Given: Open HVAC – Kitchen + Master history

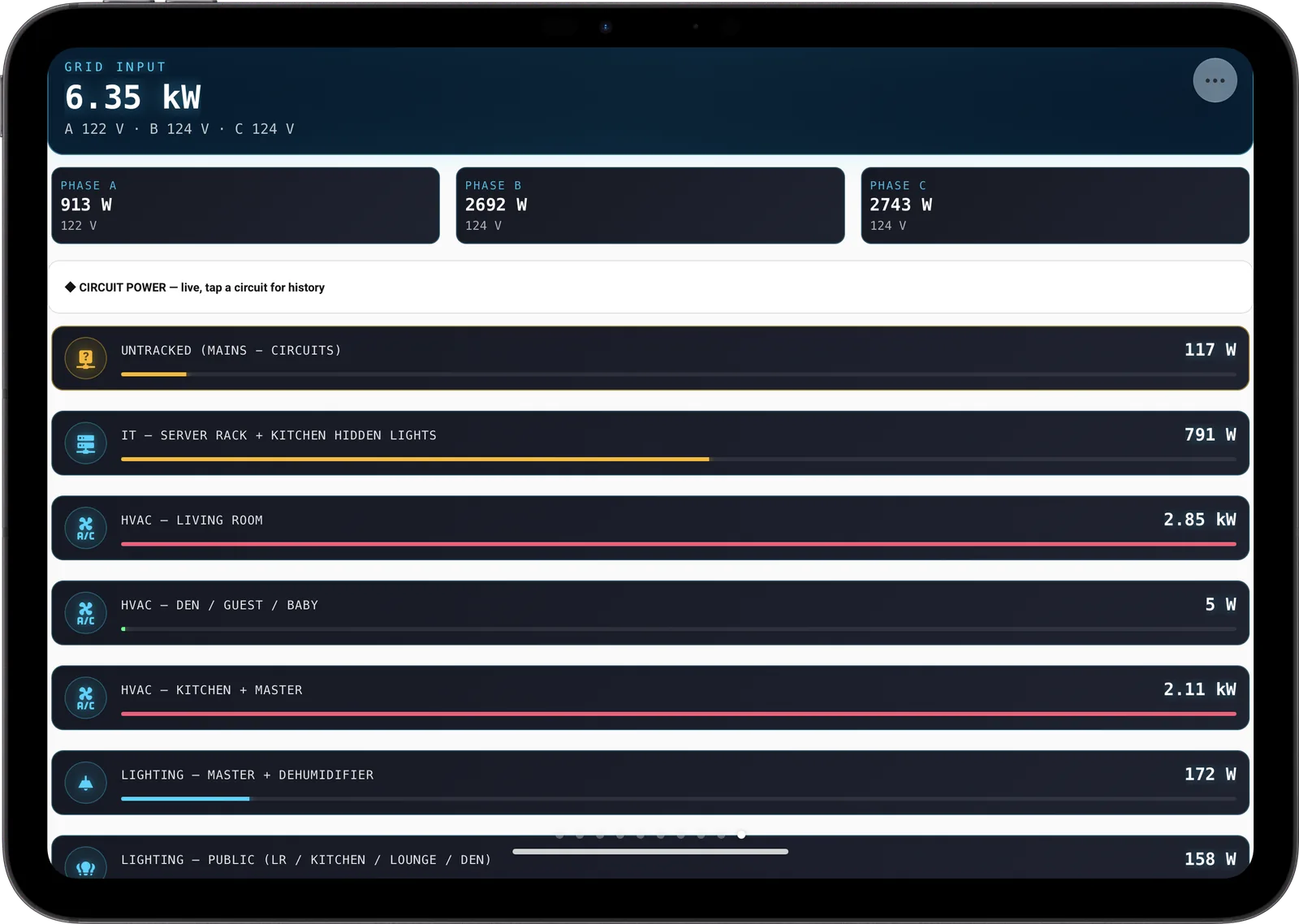Looking at the screenshot, I should coord(650,697).
